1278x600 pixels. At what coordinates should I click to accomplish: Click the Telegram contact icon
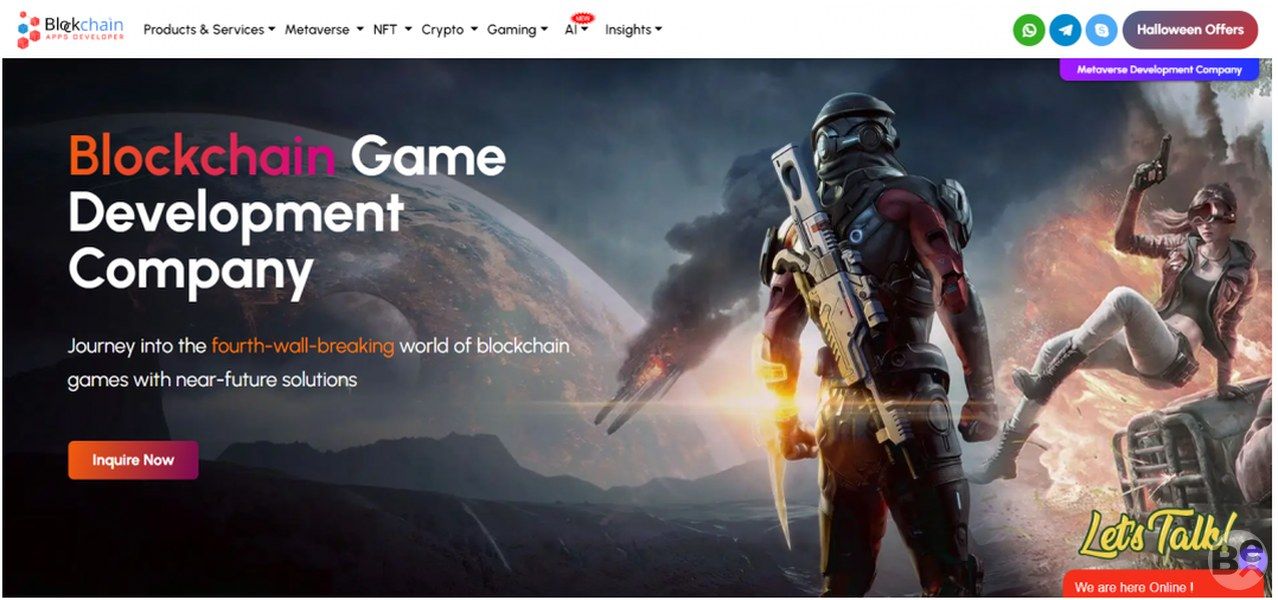1065,30
